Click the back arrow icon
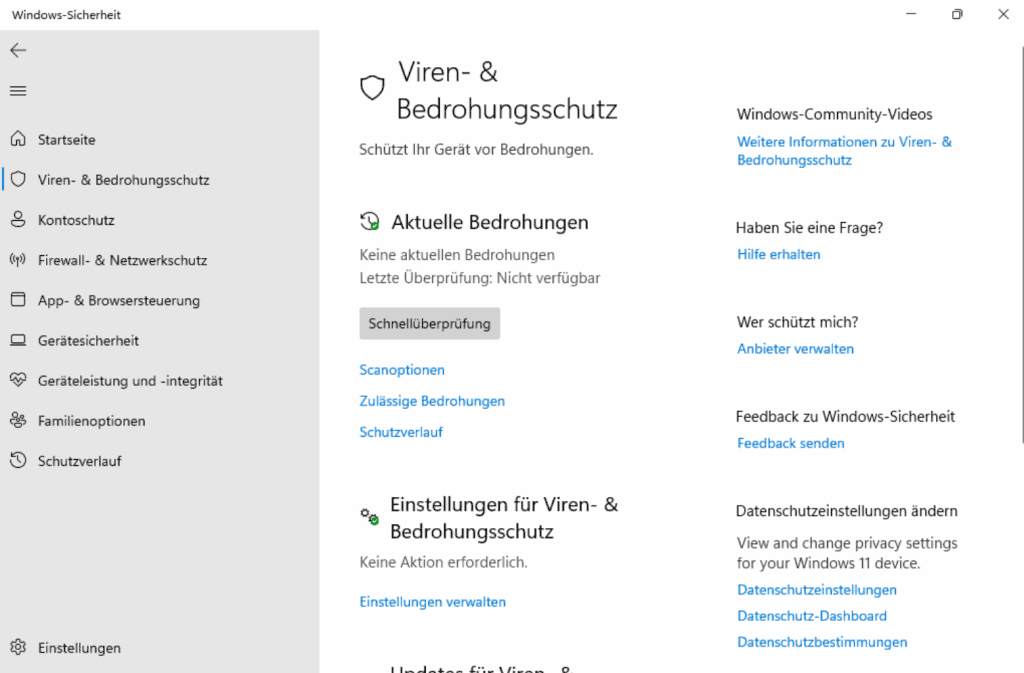1024x673 pixels. (18, 50)
